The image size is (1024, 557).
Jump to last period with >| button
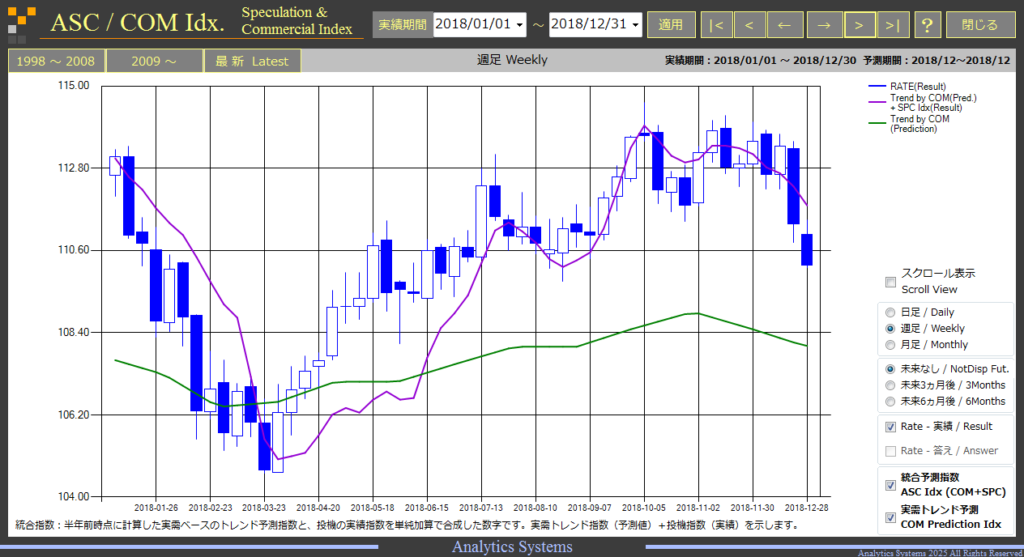(x=893, y=25)
